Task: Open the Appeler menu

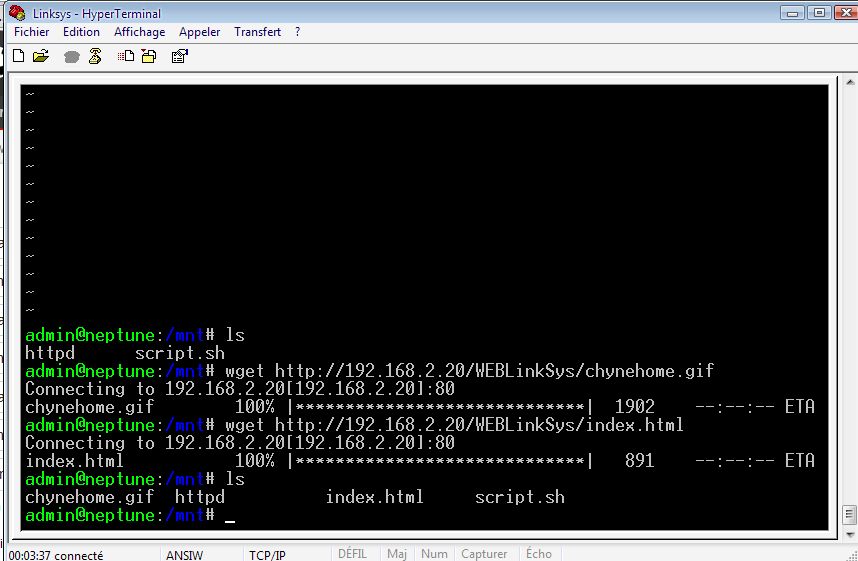Action: pos(199,32)
